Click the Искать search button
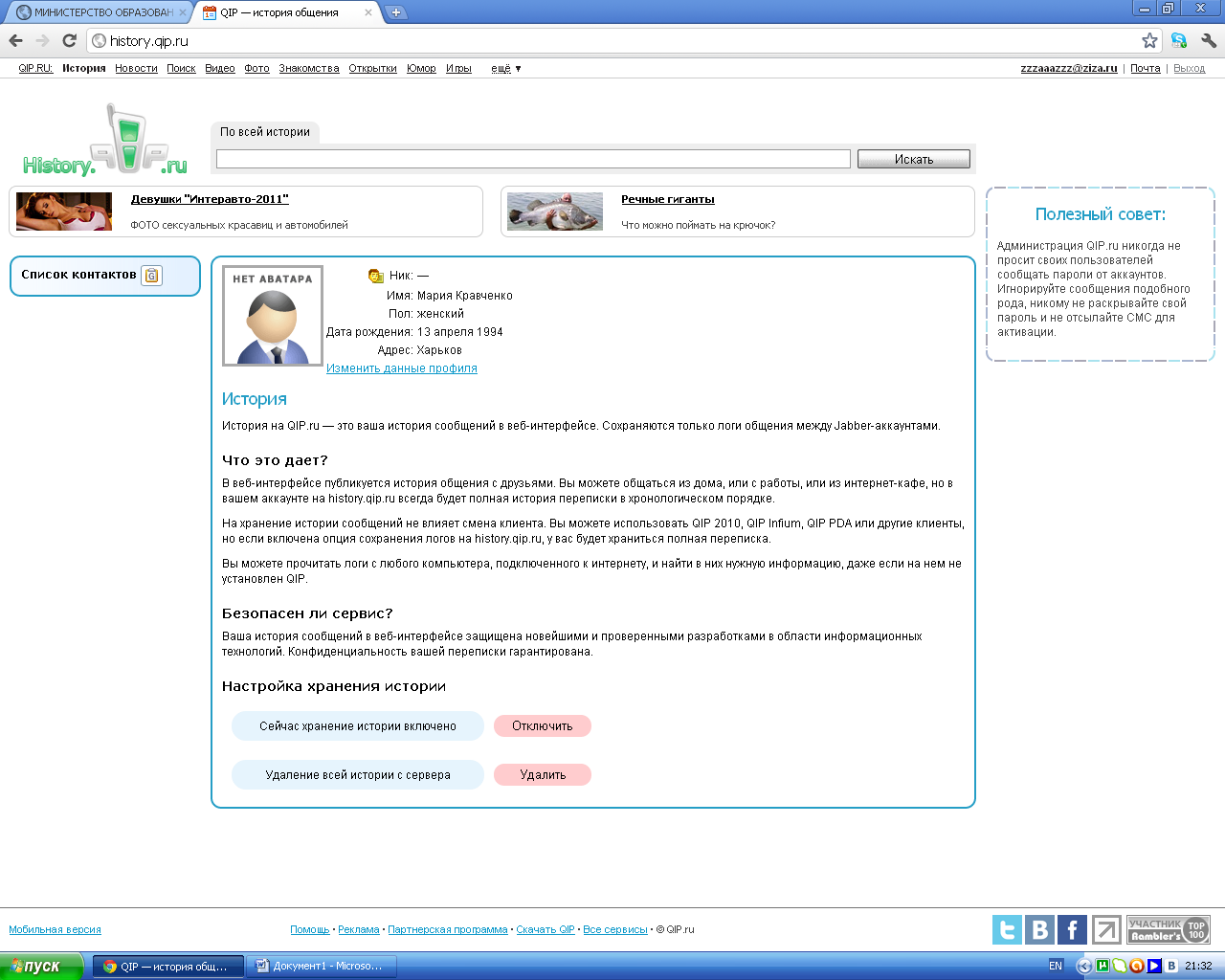 coord(913,159)
